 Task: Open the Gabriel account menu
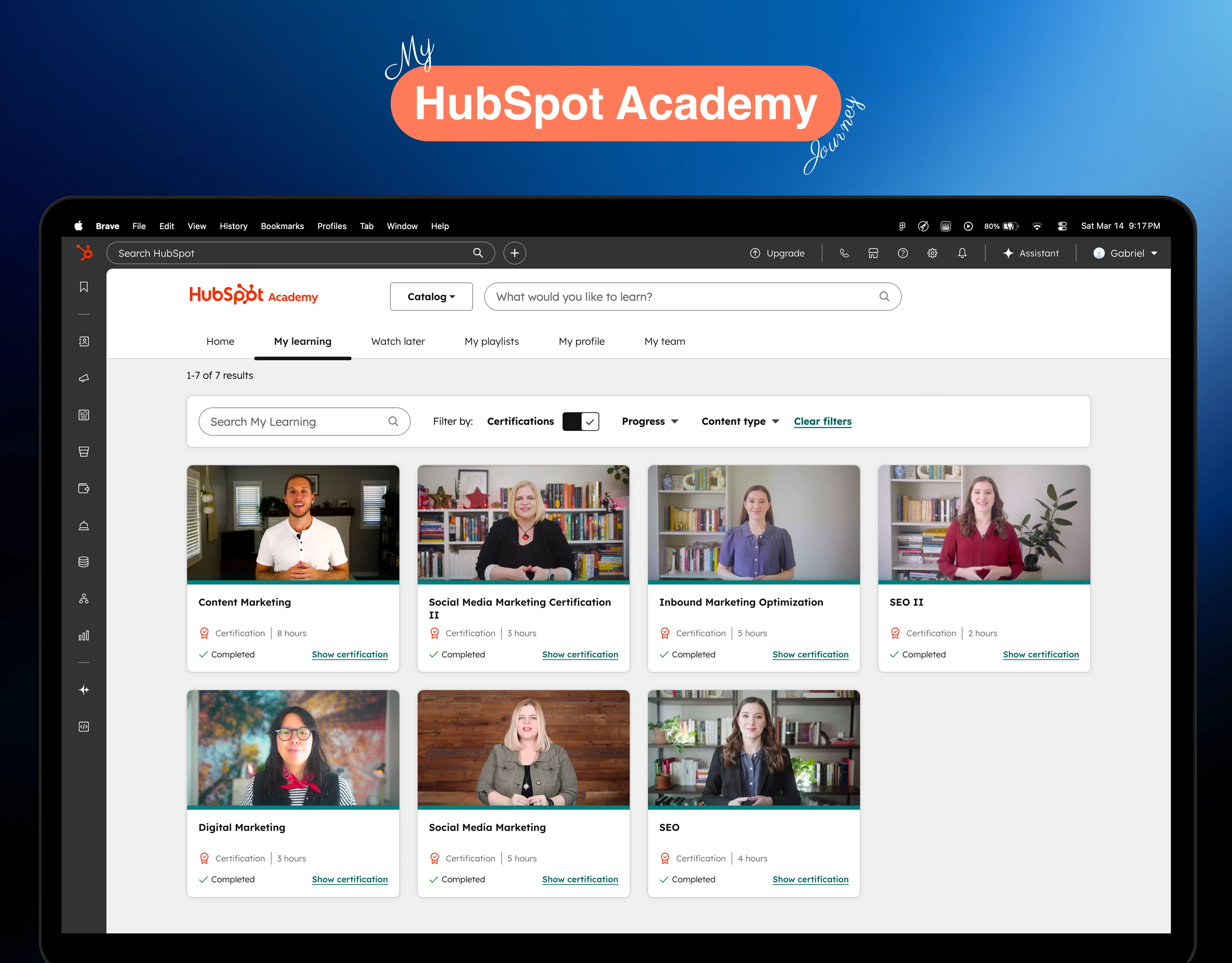click(1125, 253)
